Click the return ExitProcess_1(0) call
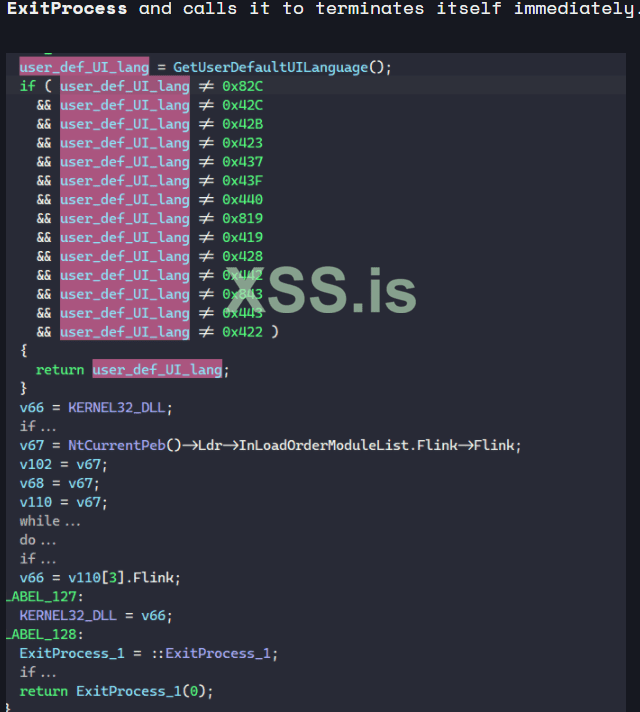 [116, 691]
